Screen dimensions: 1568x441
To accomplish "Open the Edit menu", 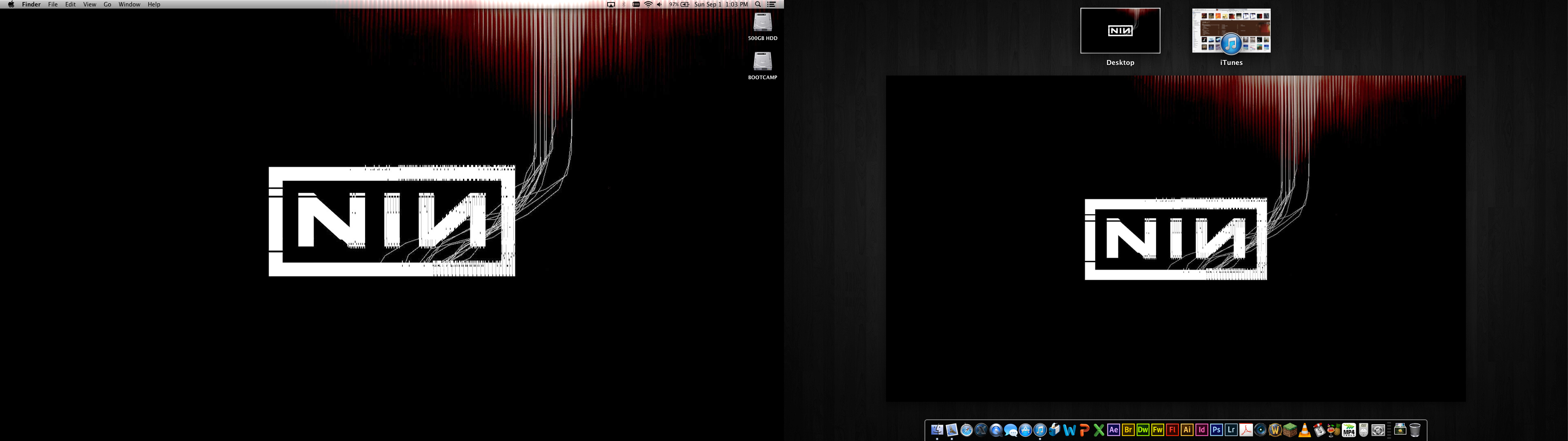I will pyautogui.click(x=71, y=4).
